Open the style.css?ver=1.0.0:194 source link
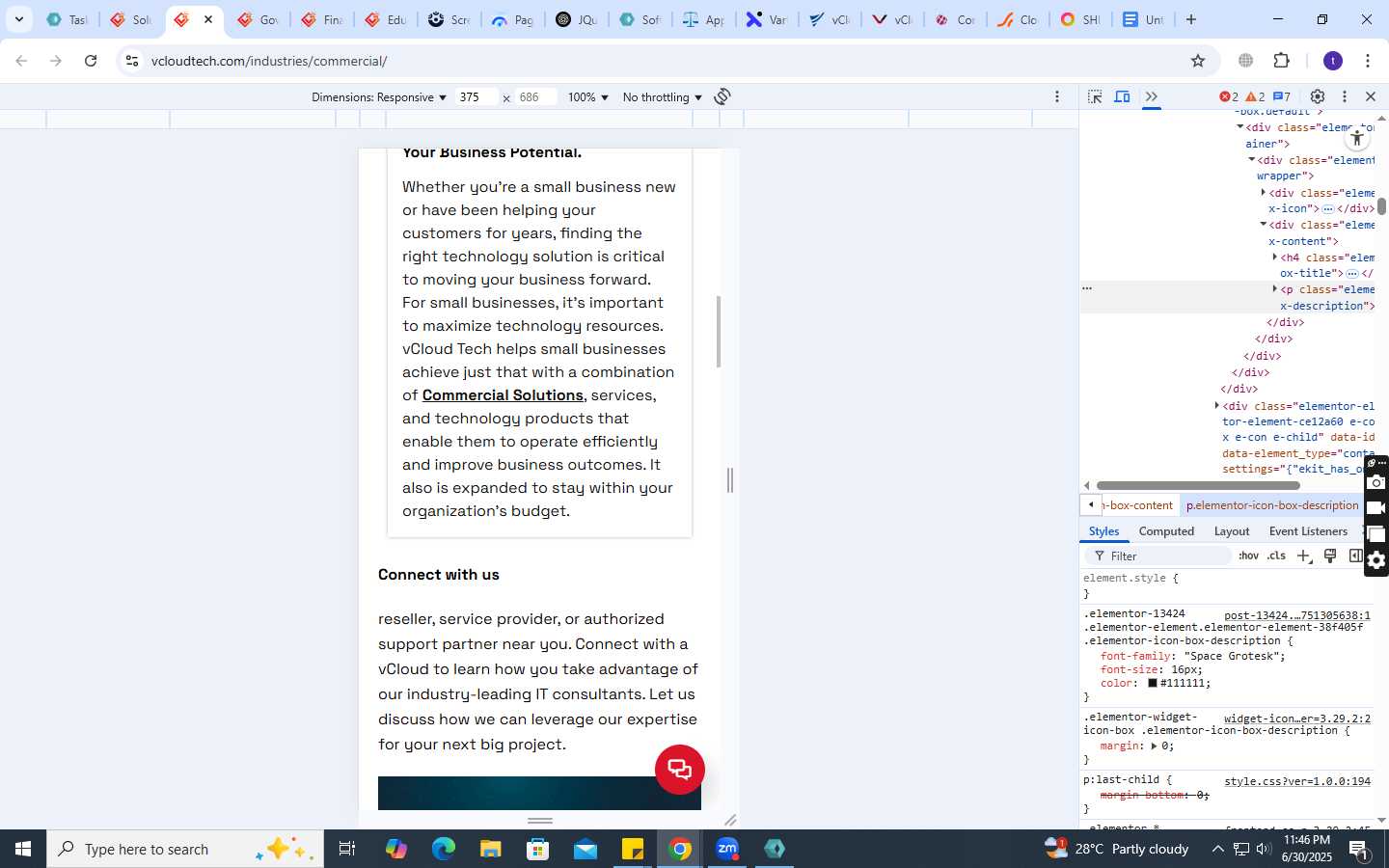1389x868 pixels. coord(1297,781)
